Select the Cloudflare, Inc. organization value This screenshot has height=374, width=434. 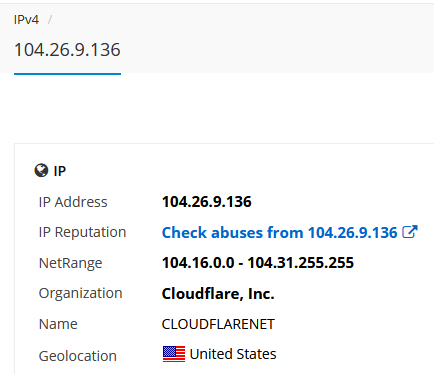click(218, 294)
